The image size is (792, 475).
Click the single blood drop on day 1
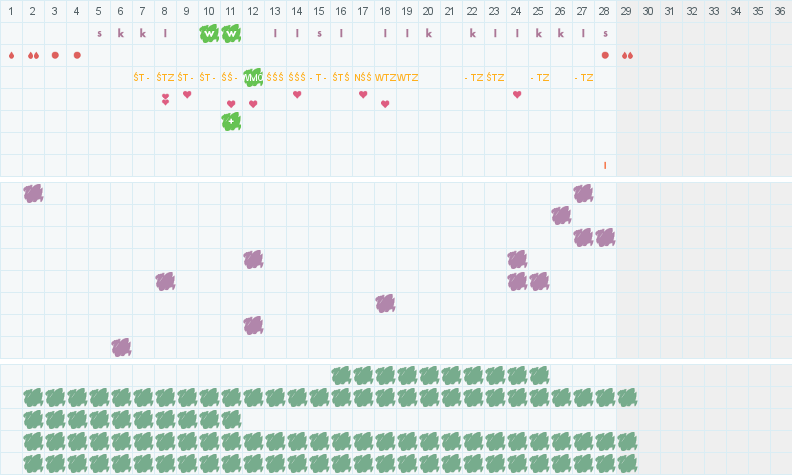(x=11, y=55)
